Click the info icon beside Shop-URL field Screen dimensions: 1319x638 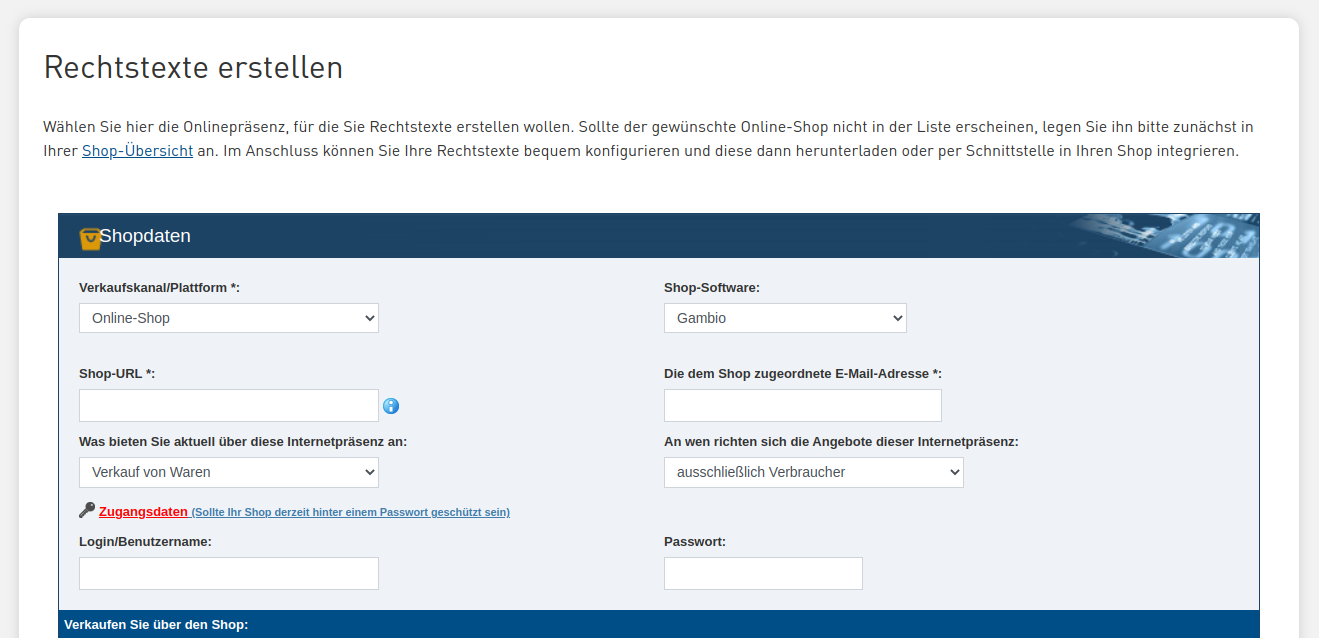[391, 406]
